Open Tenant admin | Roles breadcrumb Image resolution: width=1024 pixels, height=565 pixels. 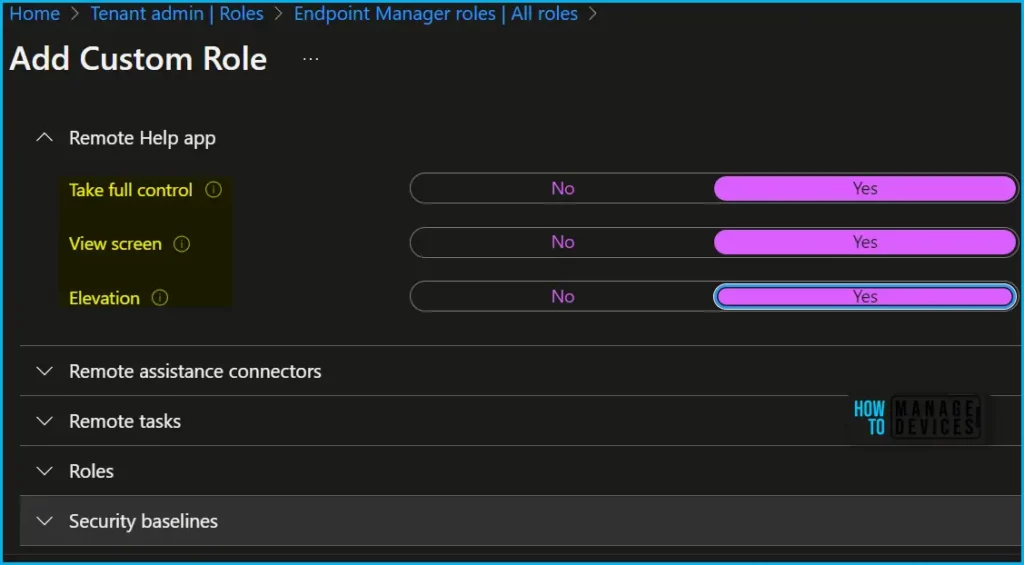pyautogui.click(x=177, y=14)
